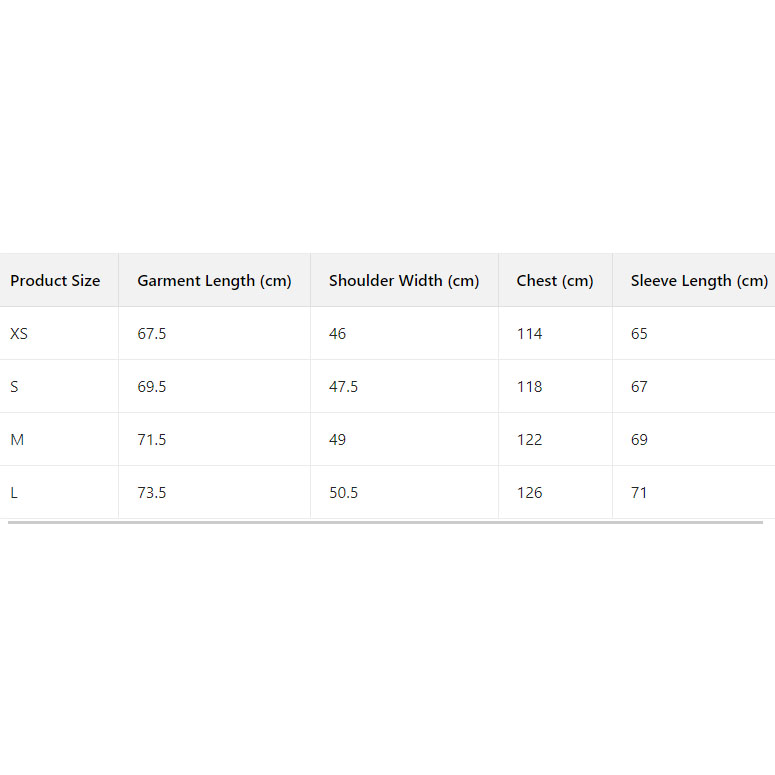Select shoulder width value 50.5

click(x=343, y=493)
